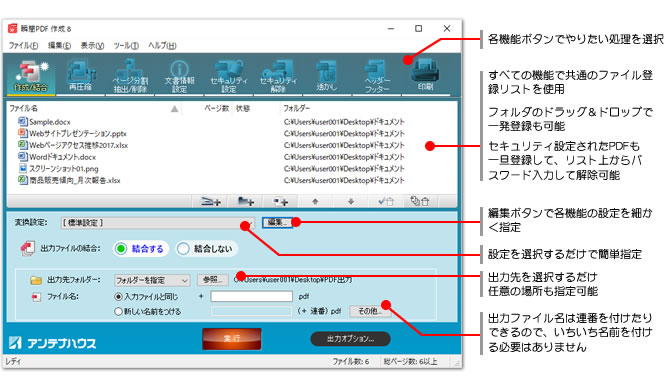The height and width of the screenshot is (379, 670).
Task: Click the フォルダー column header
Action: coord(297,109)
